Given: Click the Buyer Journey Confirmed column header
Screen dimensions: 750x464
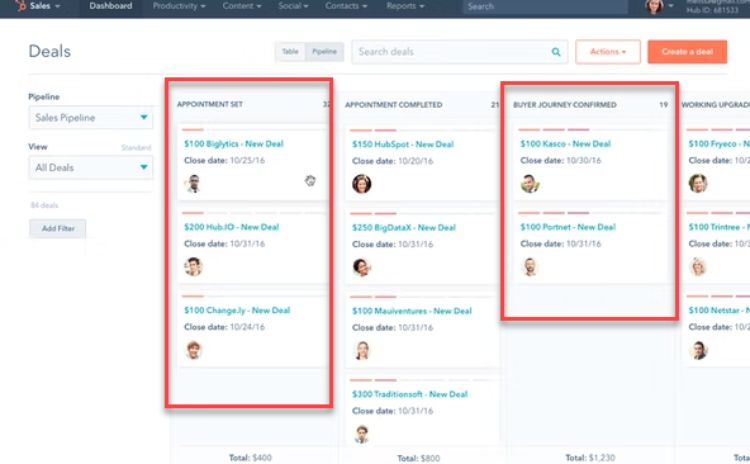Looking at the screenshot, I should [565, 105].
